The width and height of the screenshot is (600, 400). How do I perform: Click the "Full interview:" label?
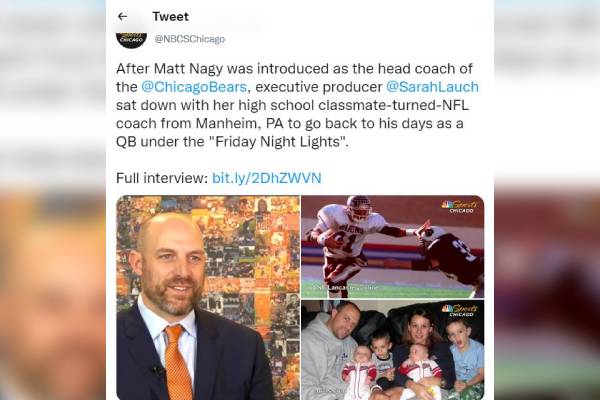pyautogui.click(x=161, y=178)
